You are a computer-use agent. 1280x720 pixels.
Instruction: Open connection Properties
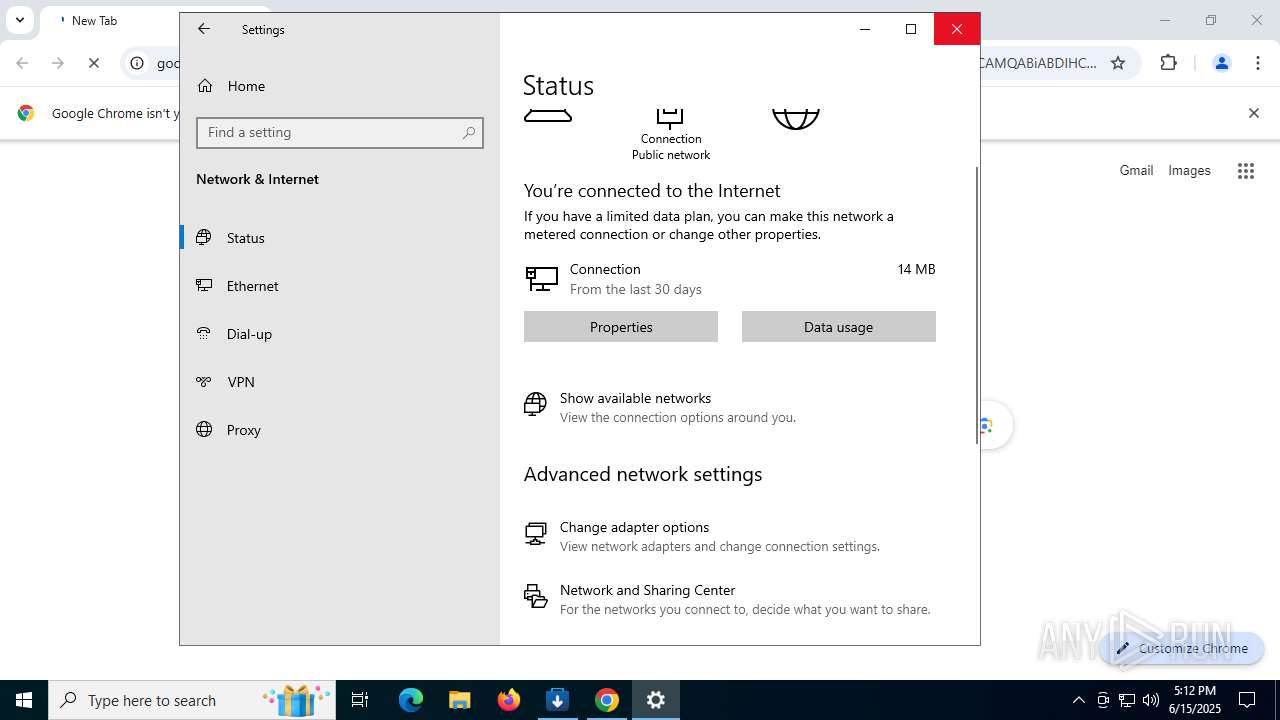[621, 327]
